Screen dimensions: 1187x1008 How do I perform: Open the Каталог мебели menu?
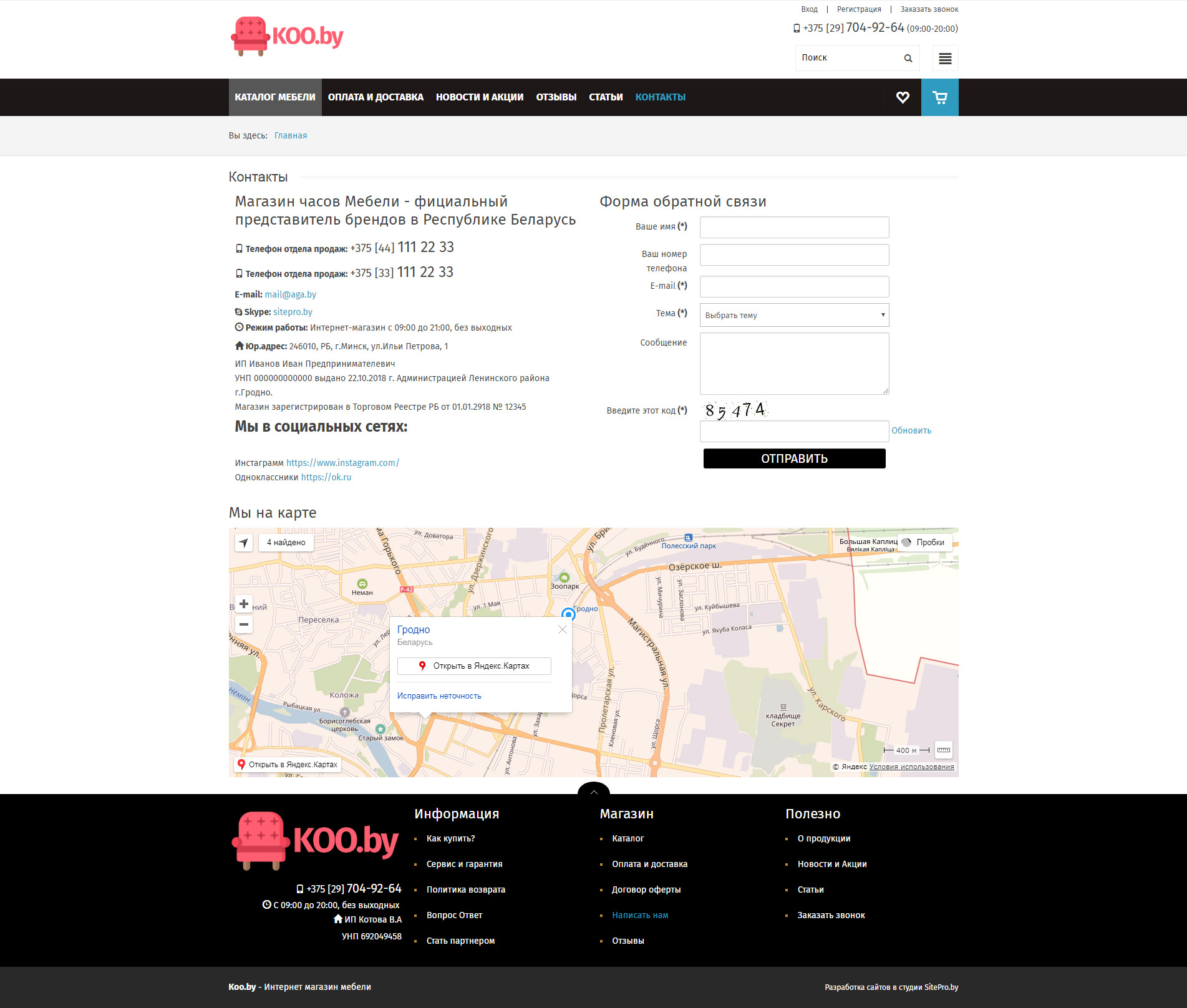275,97
